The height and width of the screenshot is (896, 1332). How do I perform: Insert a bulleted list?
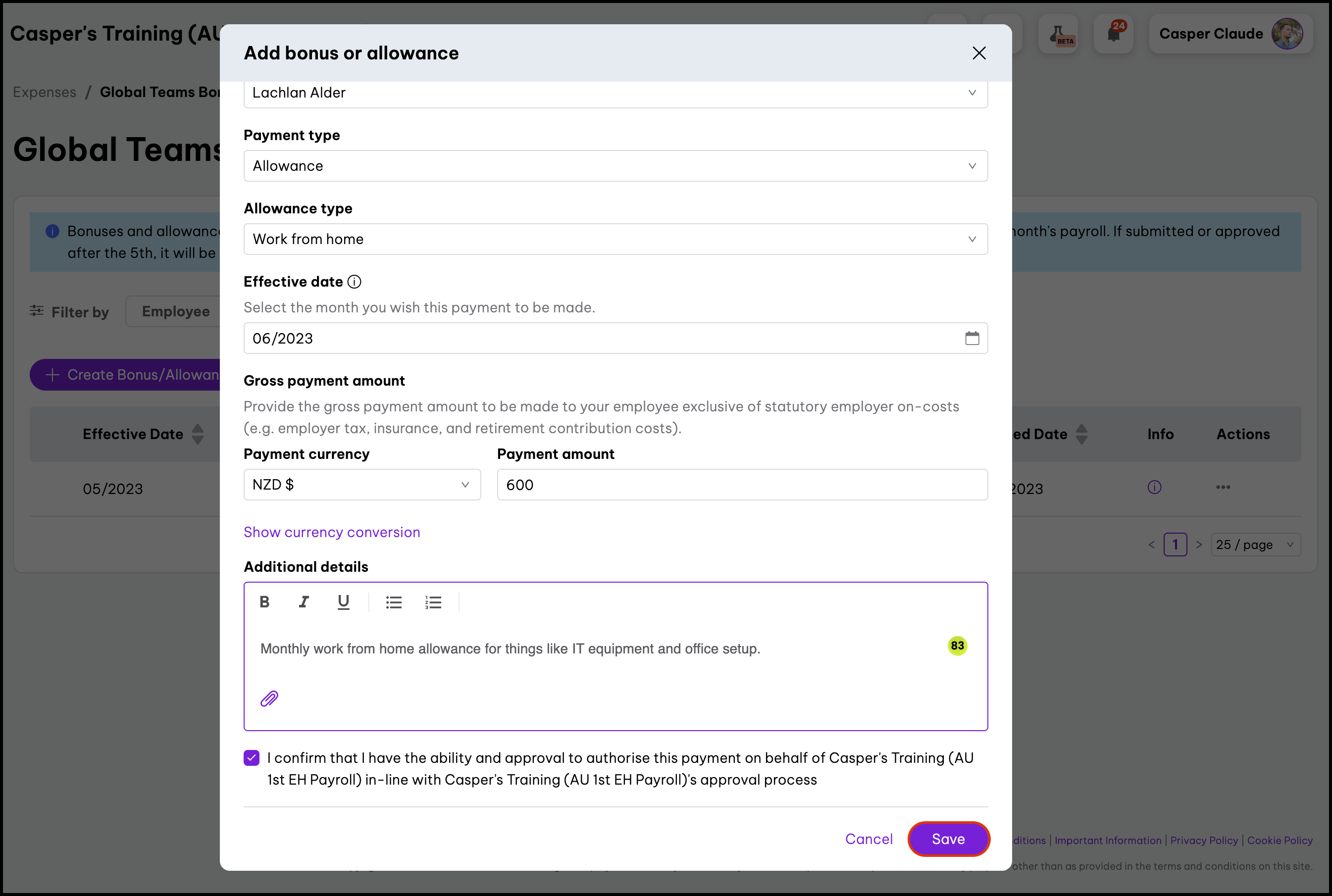click(393, 602)
